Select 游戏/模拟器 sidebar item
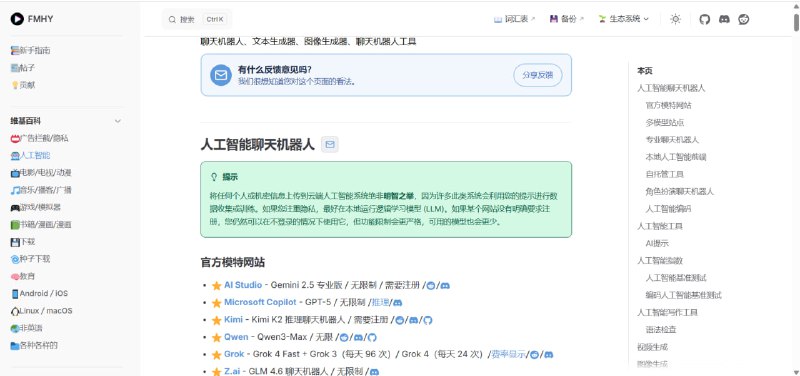The width and height of the screenshot is (800, 376). [x=36, y=208]
